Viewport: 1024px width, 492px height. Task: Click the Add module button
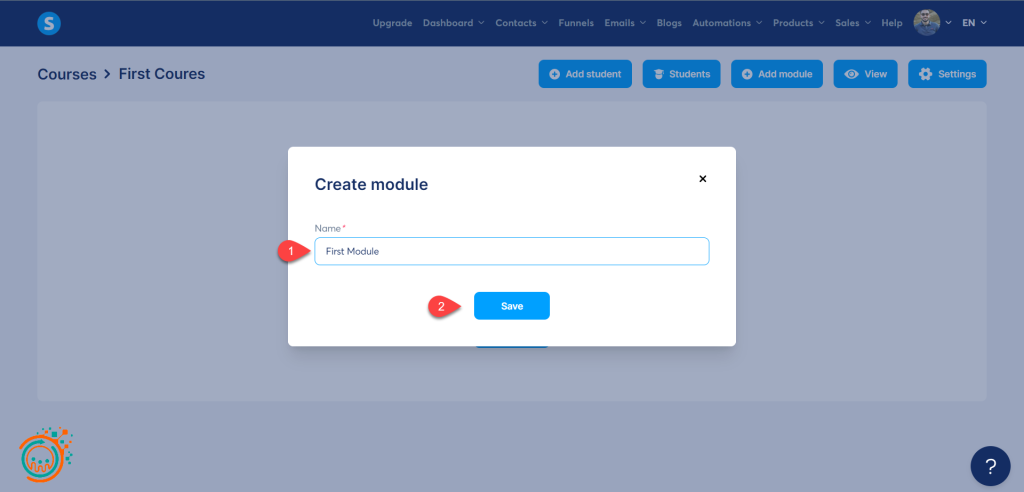(x=777, y=74)
